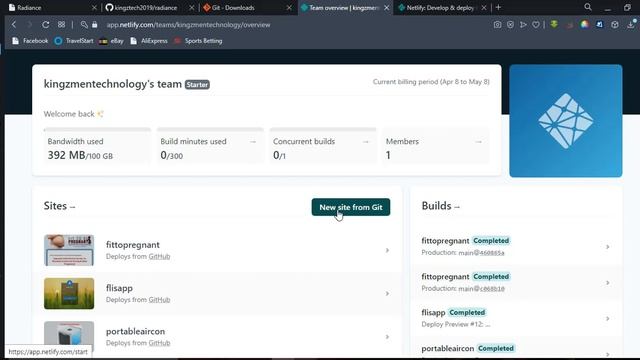This screenshot has width=640, height=360.
Task: Open the TravelStart bookmark
Action: point(74,41)
